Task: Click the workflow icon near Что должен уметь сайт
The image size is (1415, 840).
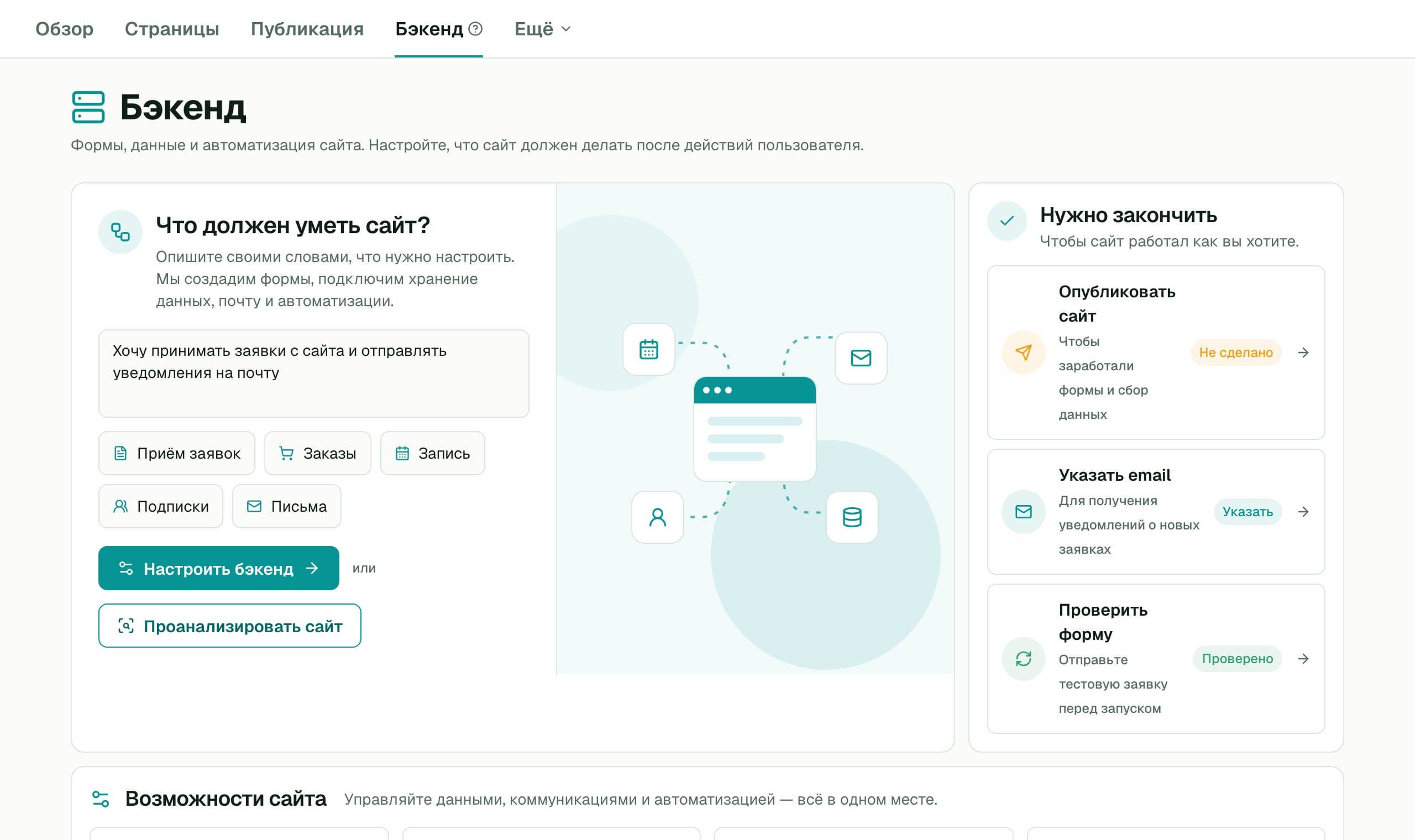Action: coord(120,232)
